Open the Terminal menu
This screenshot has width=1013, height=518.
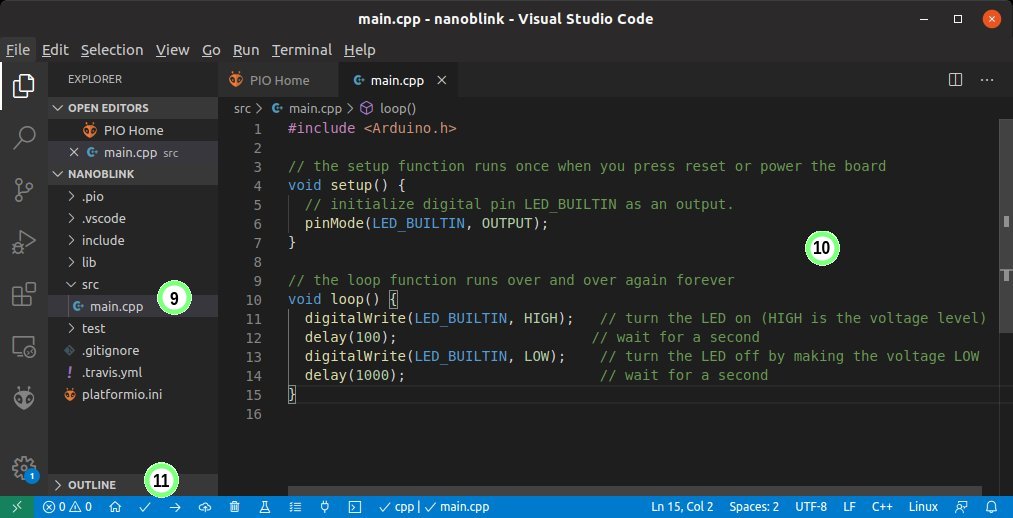coord(301,50)
